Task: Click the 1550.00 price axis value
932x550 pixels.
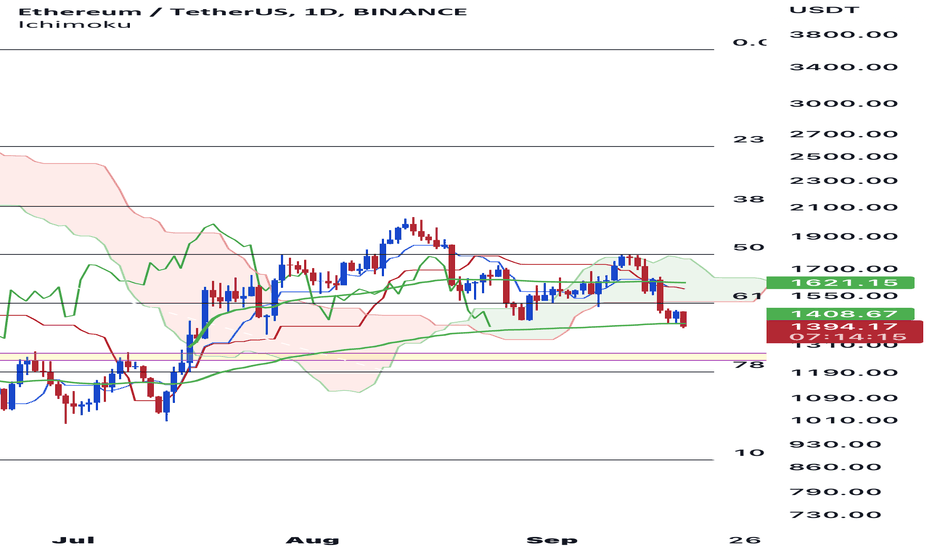Action: (x=843, y=296)
